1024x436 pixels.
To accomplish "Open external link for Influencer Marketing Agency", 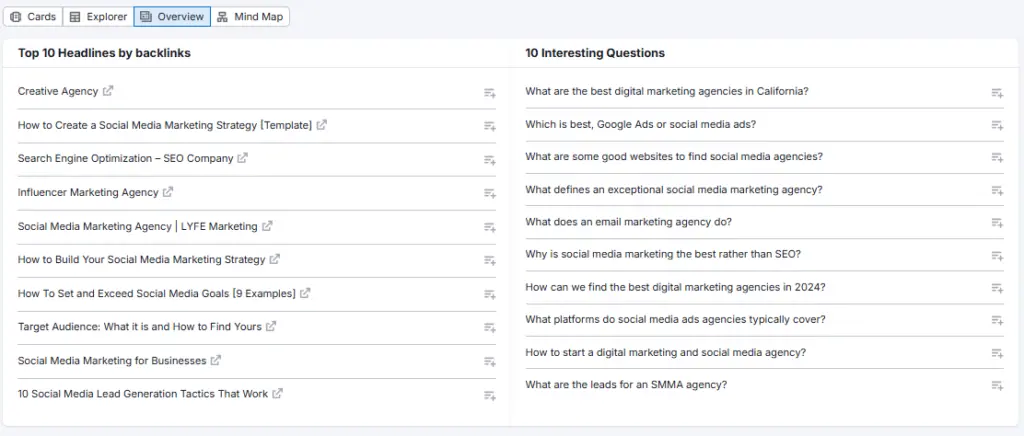I will pos(168,192).
